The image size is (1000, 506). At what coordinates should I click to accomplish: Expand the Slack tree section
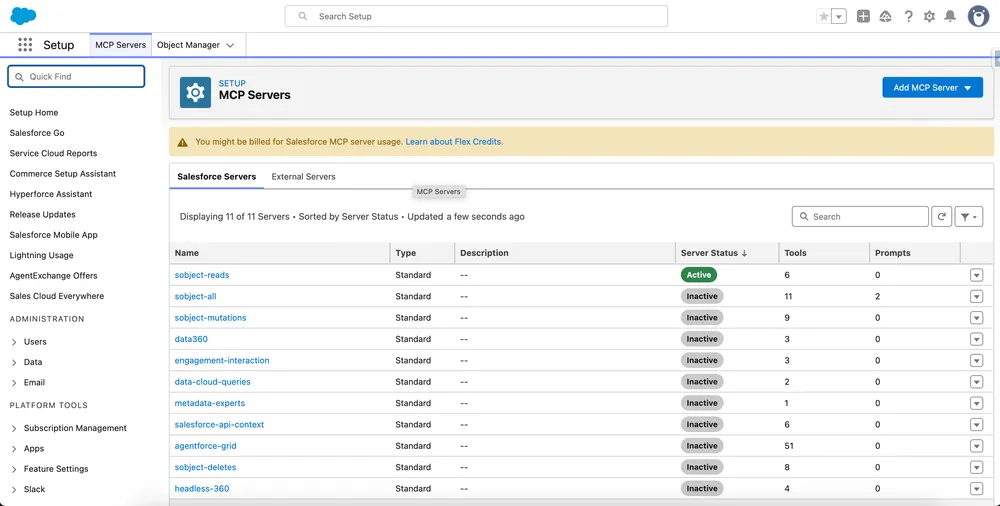click(x=14, y=489)
